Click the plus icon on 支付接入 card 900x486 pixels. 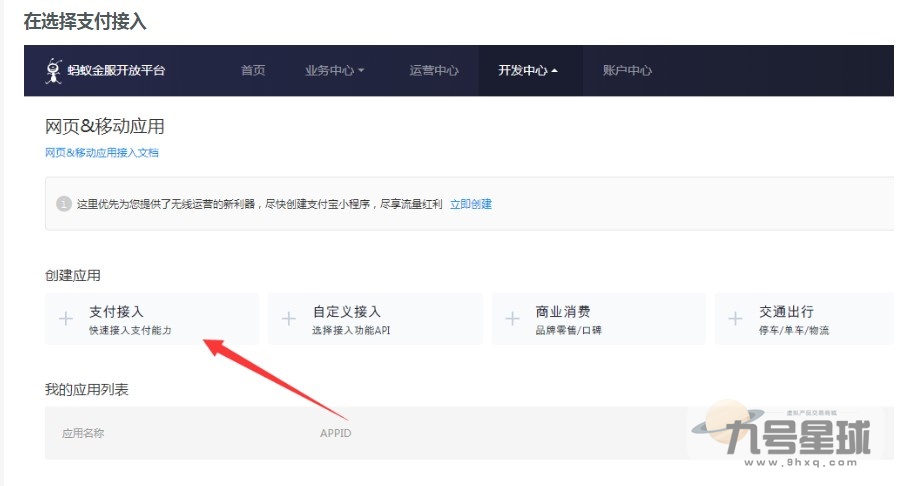66,318
